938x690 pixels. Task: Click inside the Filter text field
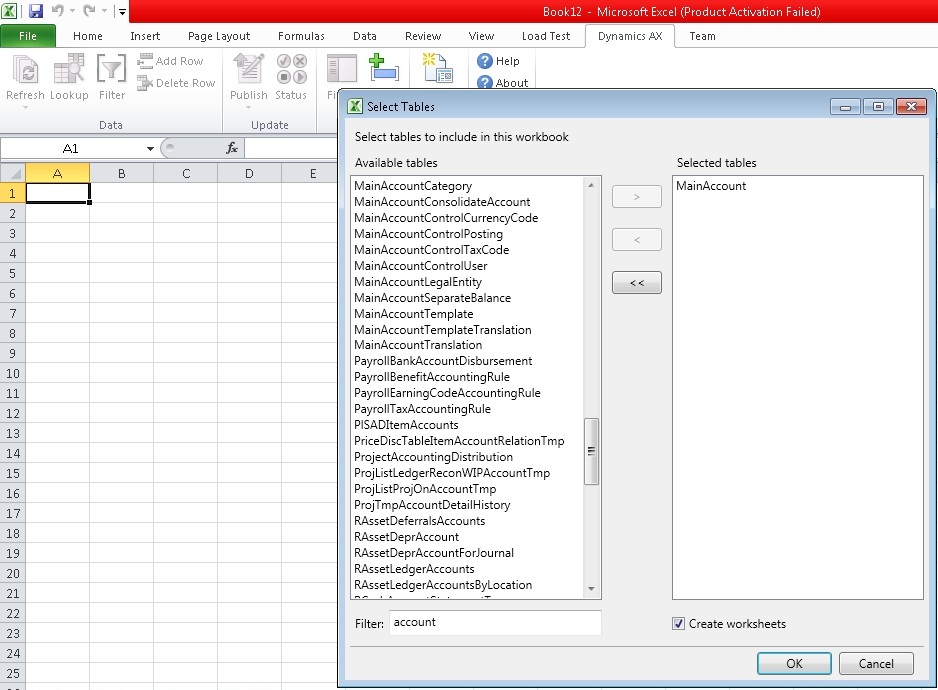(x=494, y=622)
